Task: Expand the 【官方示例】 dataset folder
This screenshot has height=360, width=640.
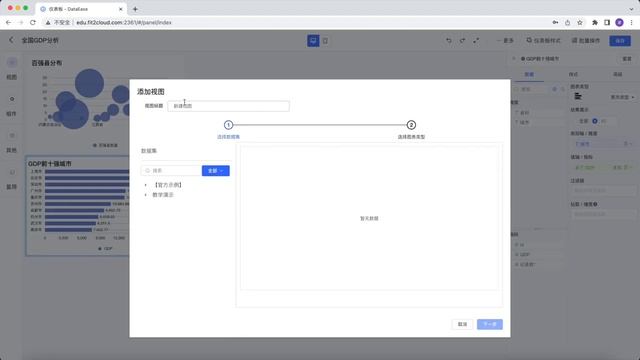Action: 146,185
